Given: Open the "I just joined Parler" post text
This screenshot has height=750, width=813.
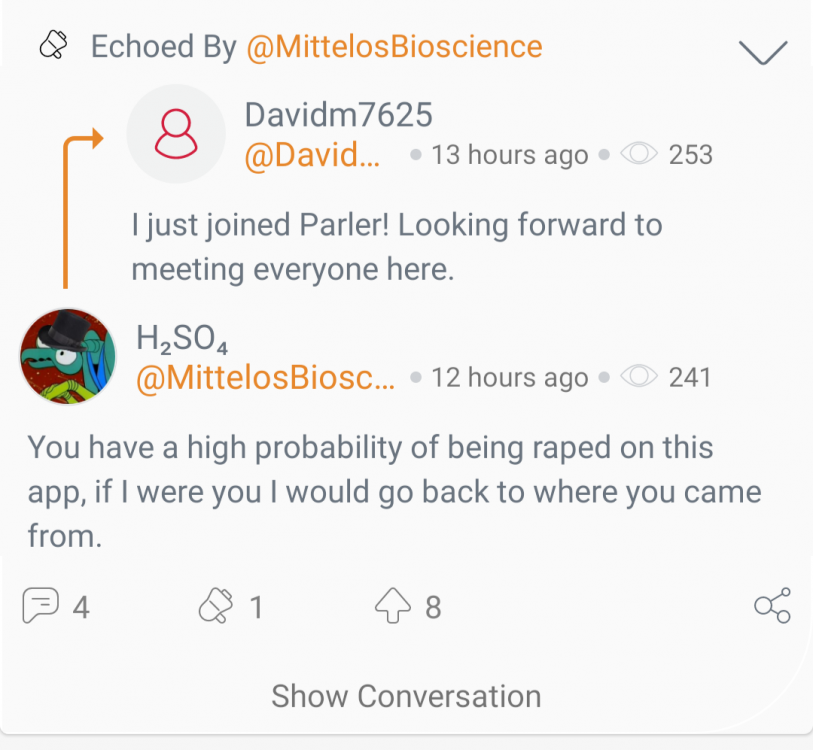Looking at the screenshot, I should [396, 246].
